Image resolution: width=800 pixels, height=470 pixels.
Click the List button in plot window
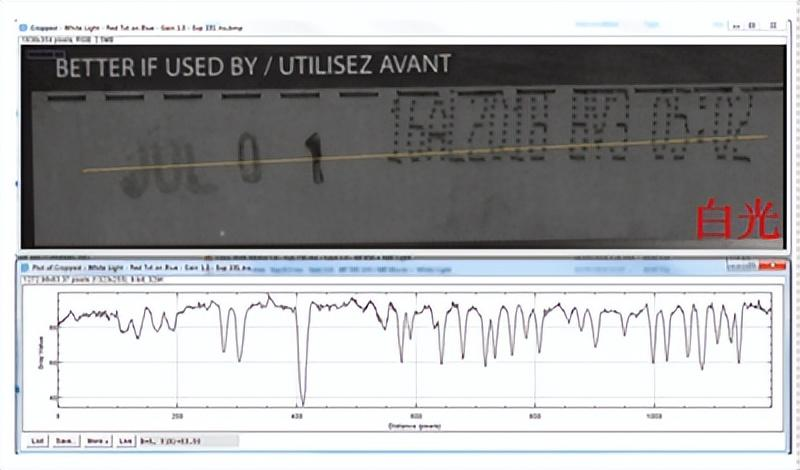38,440
